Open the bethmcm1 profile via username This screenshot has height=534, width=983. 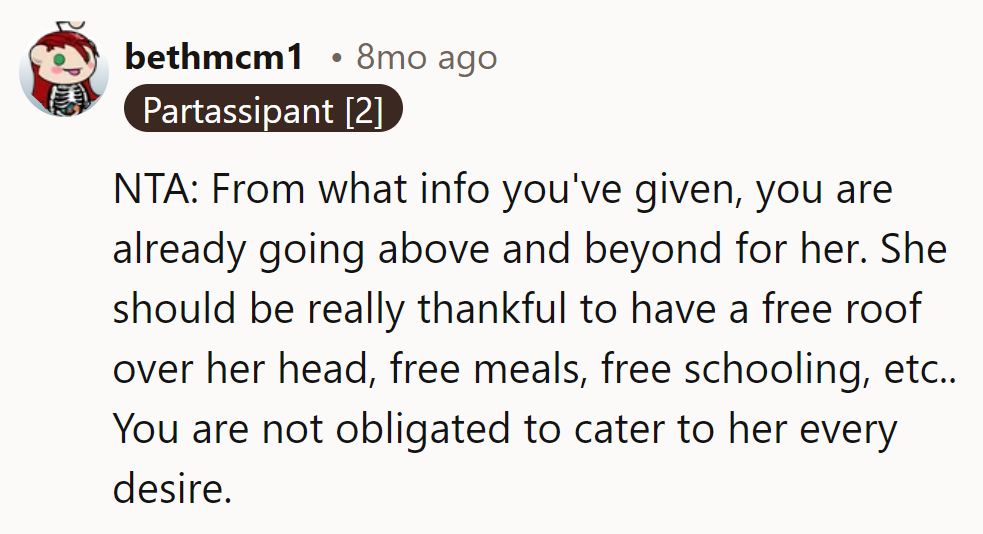point(213,57)
